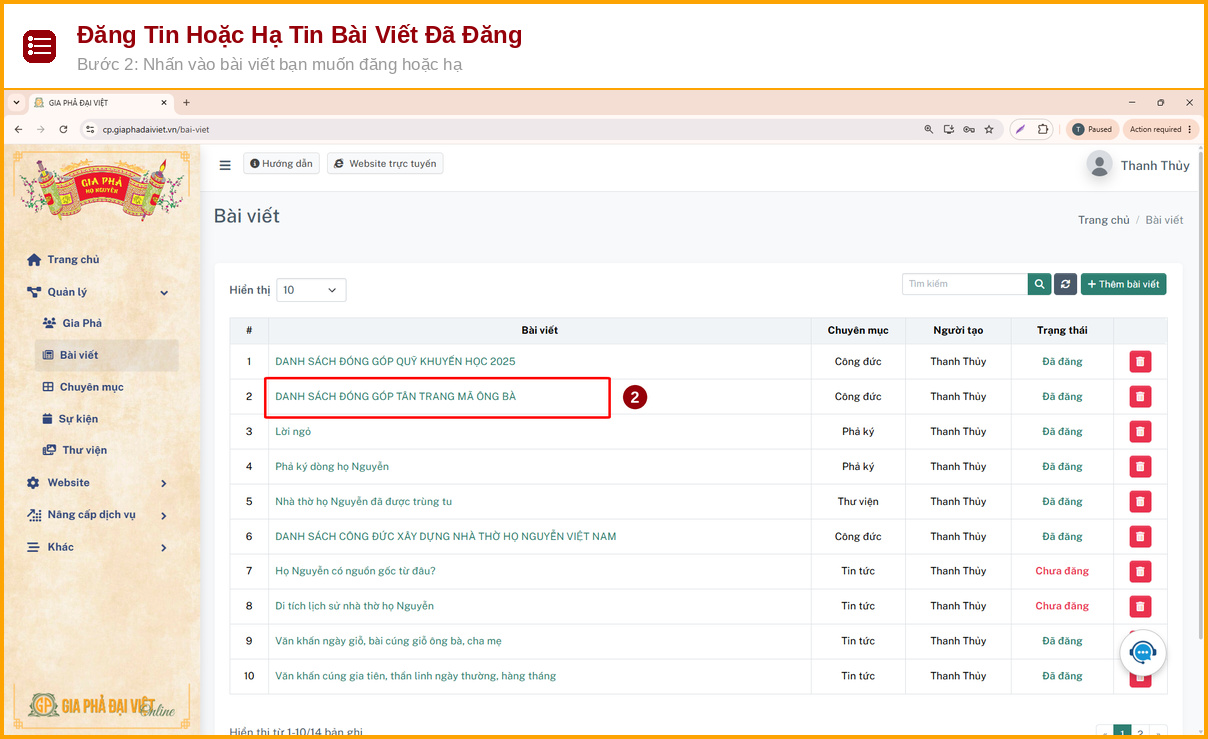The width and height of the screenshot is (1208, 739).
Task: Delete article DANH SÁCH ĐÓNG GÓP TÂN TRANG MÃ ÔNG BÀ
Action: 1140,397
